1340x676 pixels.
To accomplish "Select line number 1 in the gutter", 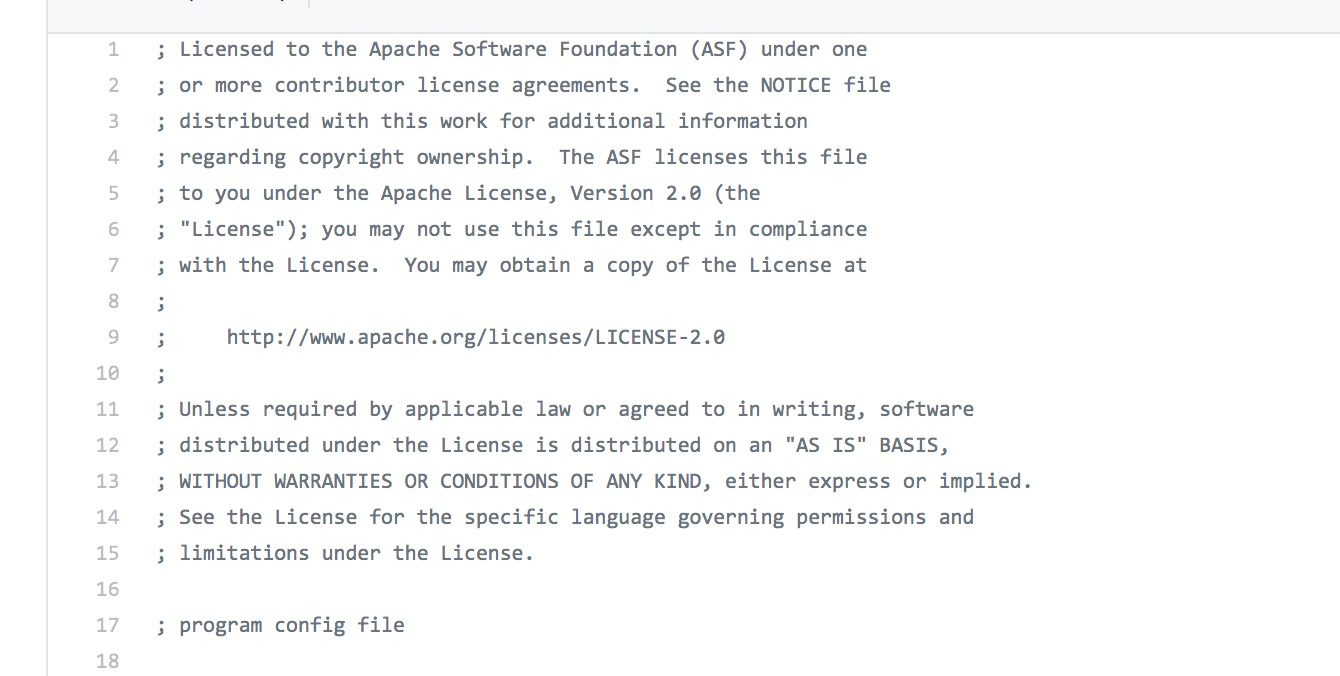I will [113, 49].
